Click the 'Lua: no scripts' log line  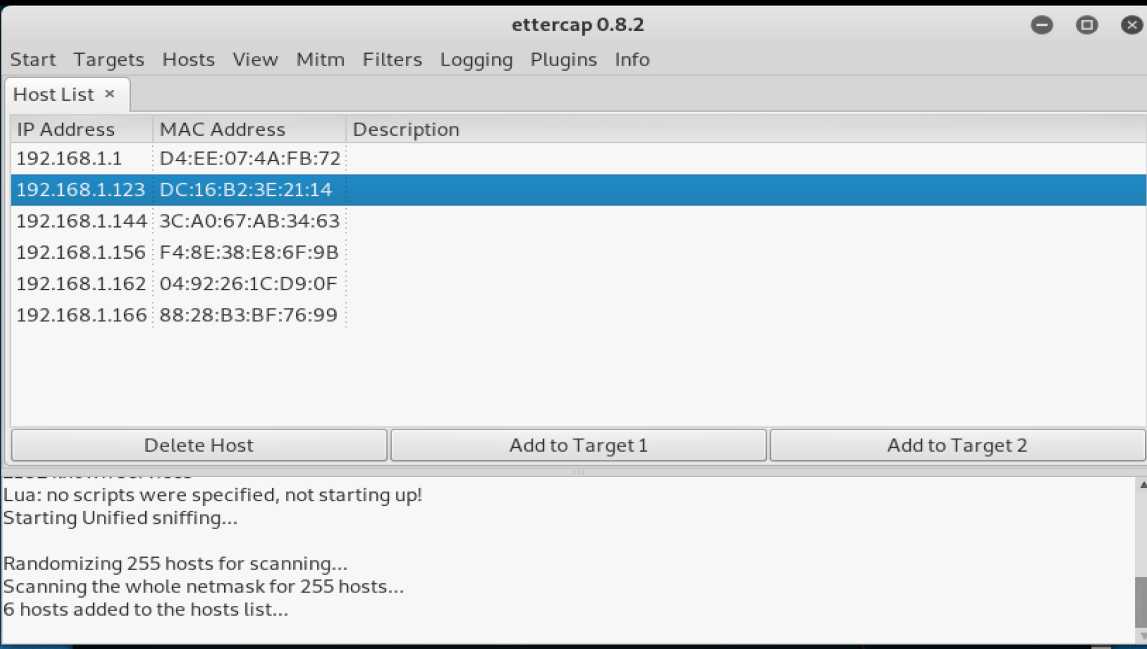pyautogui.click(x=212, y=495)
